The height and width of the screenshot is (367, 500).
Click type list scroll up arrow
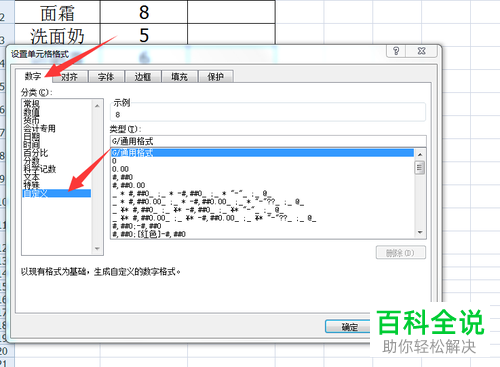tap(420, 154)
